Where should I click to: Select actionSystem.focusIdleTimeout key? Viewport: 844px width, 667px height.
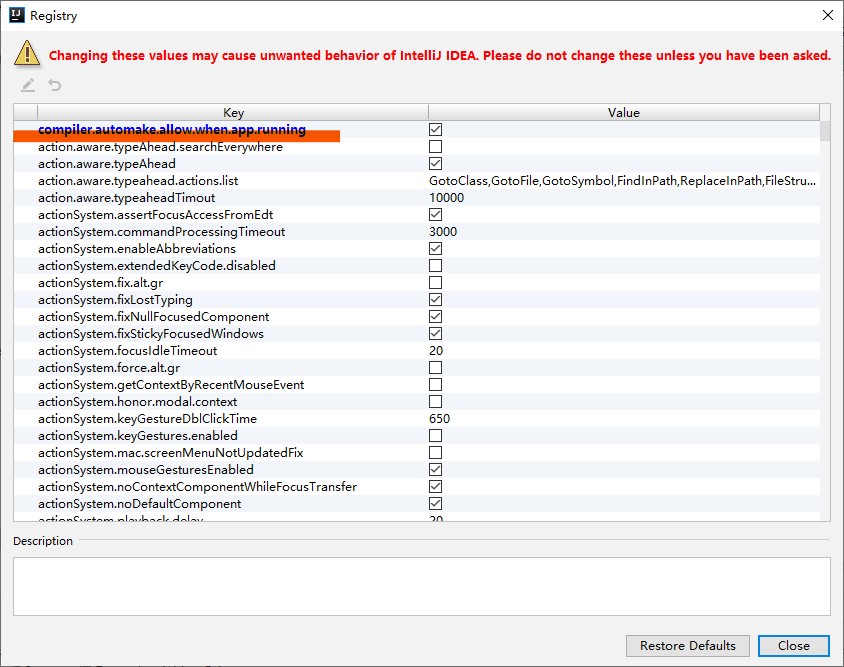coord(128,351)
